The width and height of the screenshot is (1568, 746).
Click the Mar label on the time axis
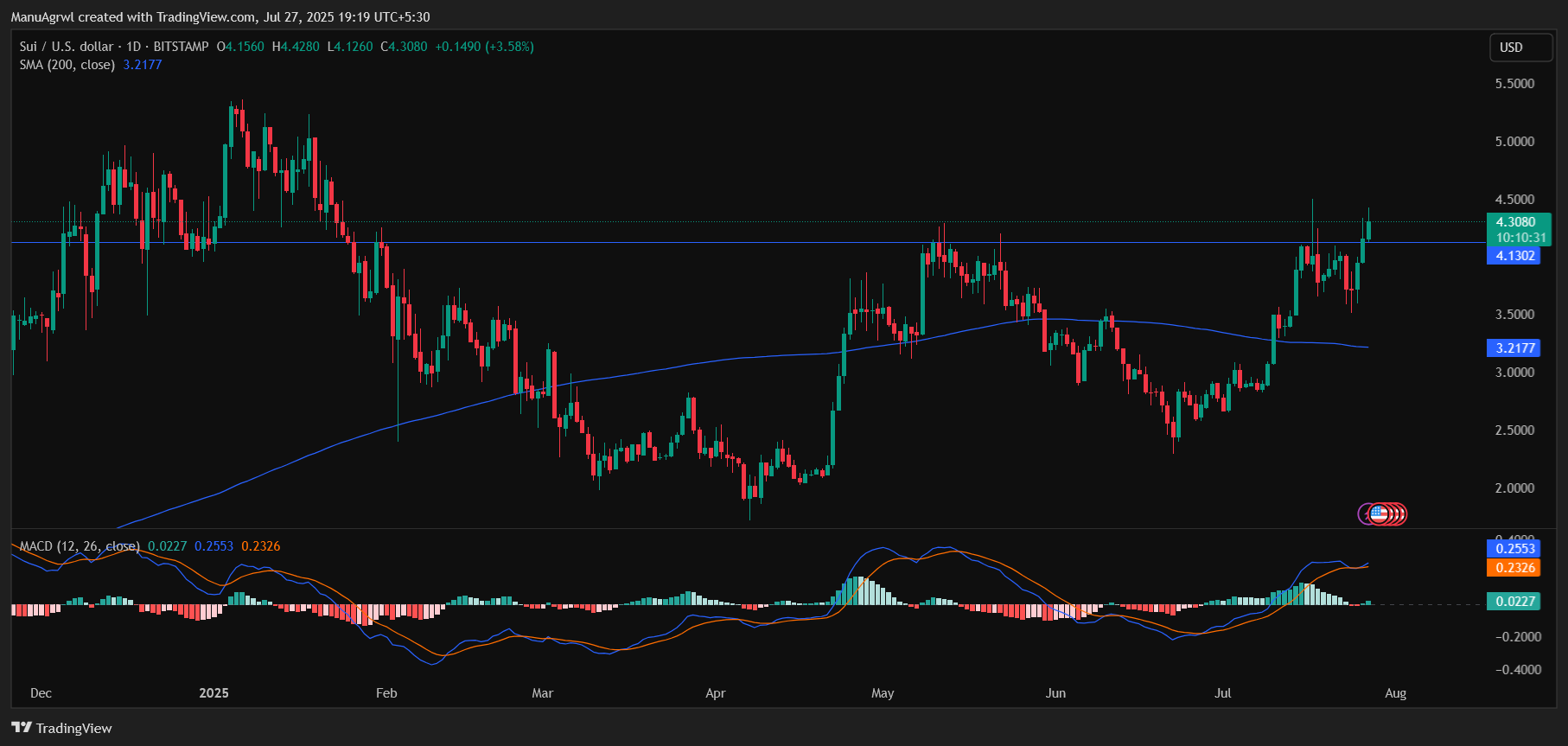(x=542, y=693)
